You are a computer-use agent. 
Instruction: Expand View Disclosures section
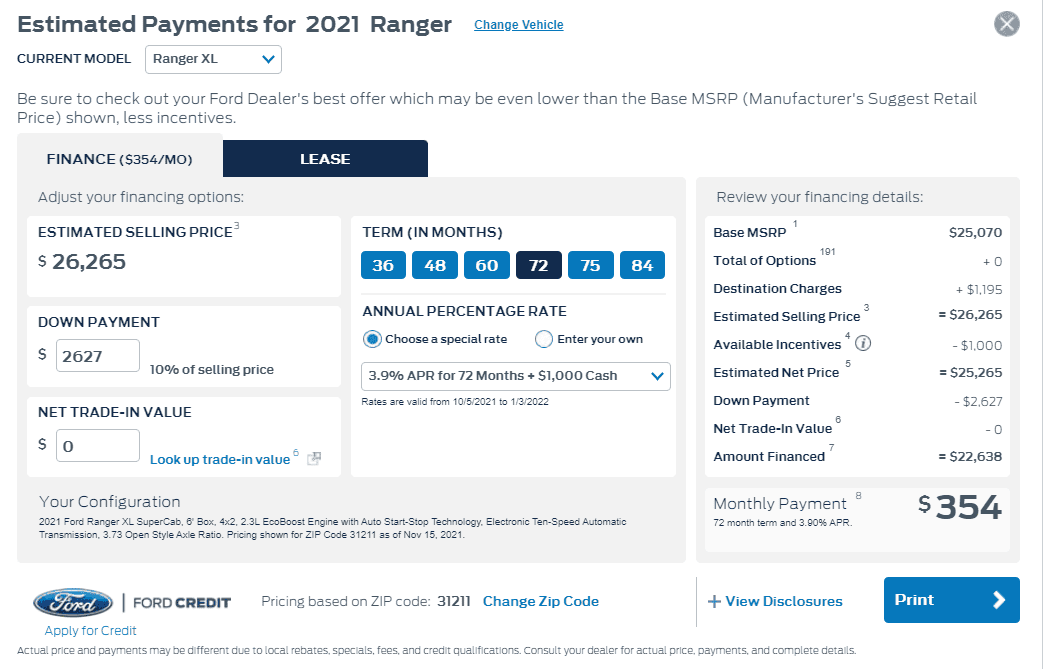coord(775,601)
